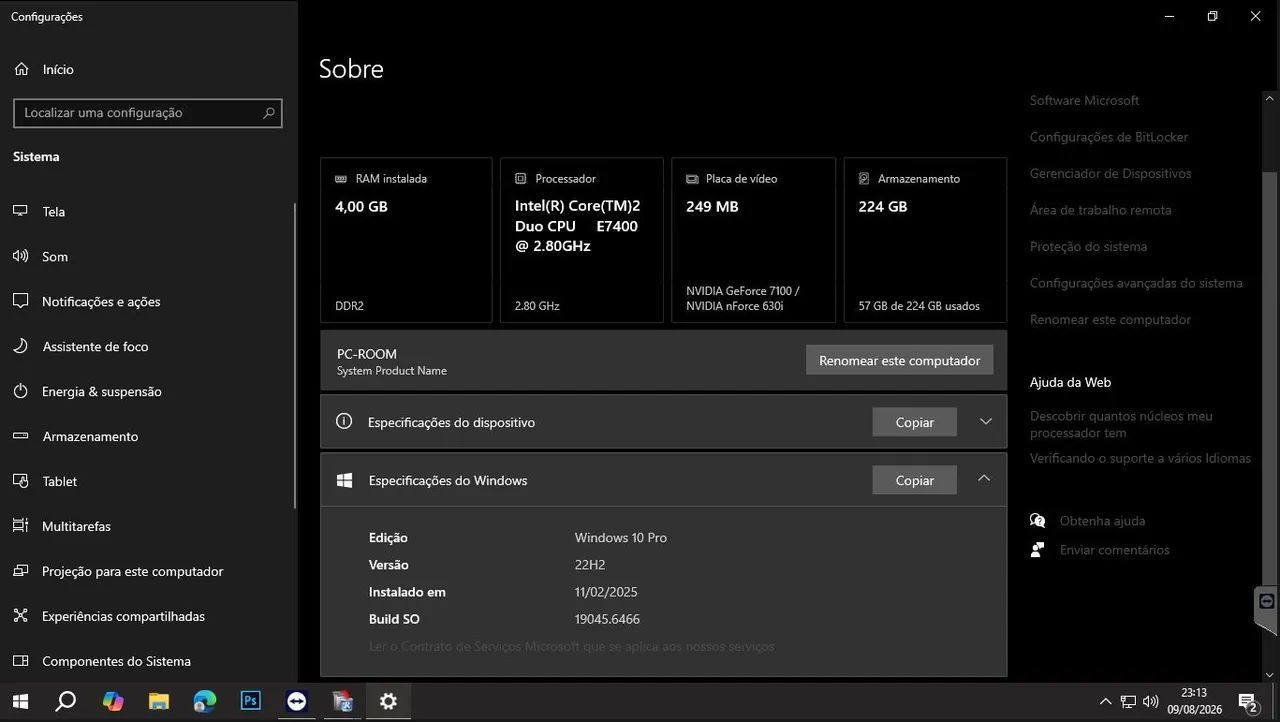The image size is (1280, 722).
Task: Open Gerenciador de Dispositivos link
Action: tap(1111, 173)
